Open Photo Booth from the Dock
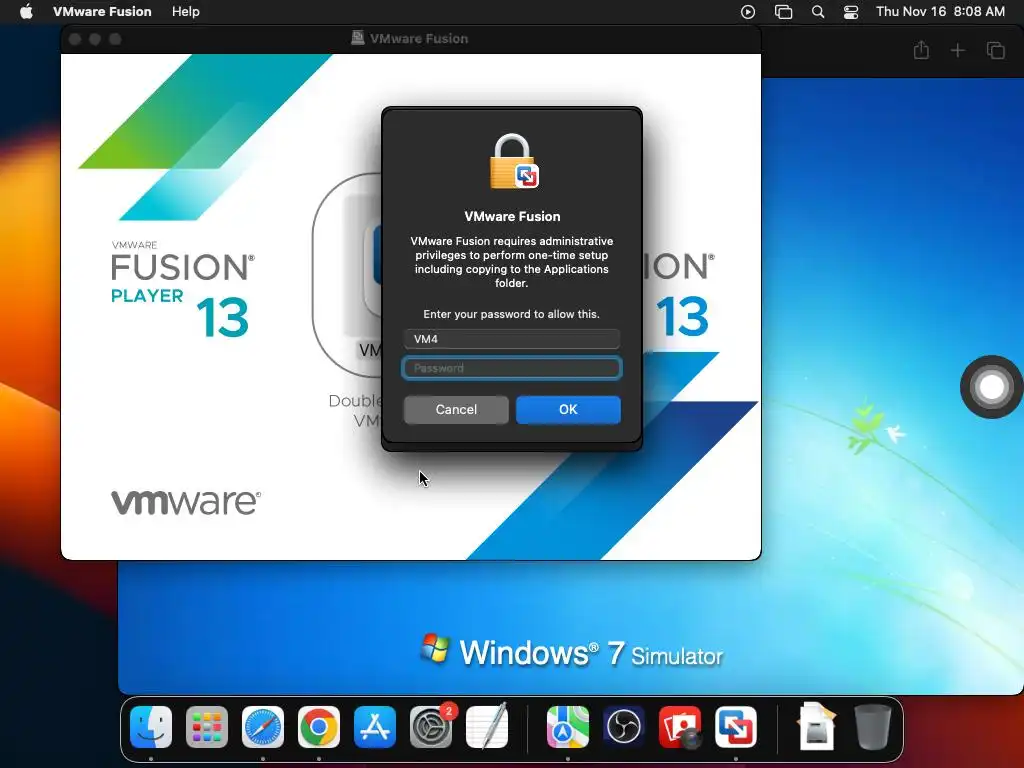 pos(680,726)
